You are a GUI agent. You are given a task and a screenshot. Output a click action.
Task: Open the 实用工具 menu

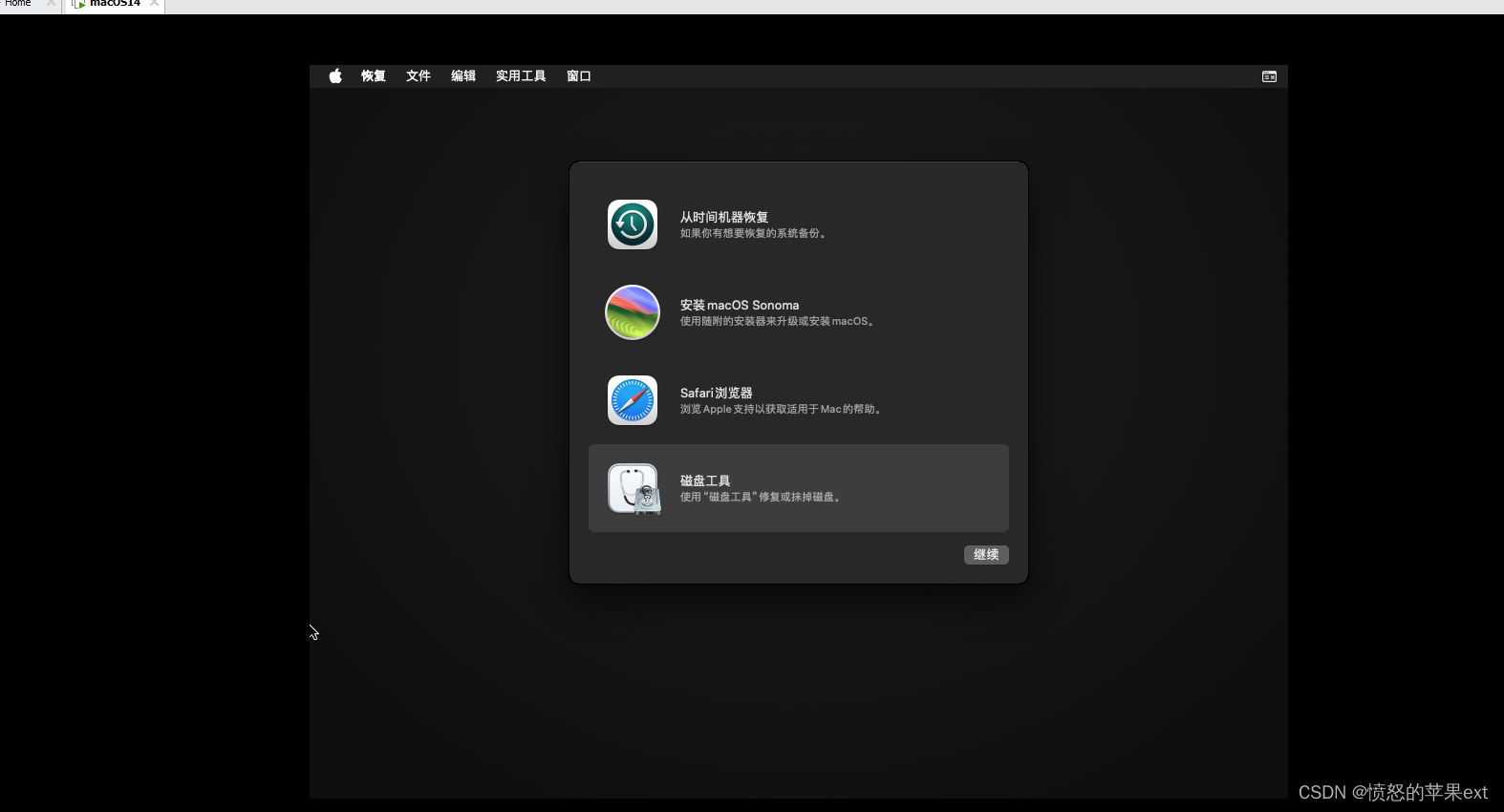click(521, 76)
